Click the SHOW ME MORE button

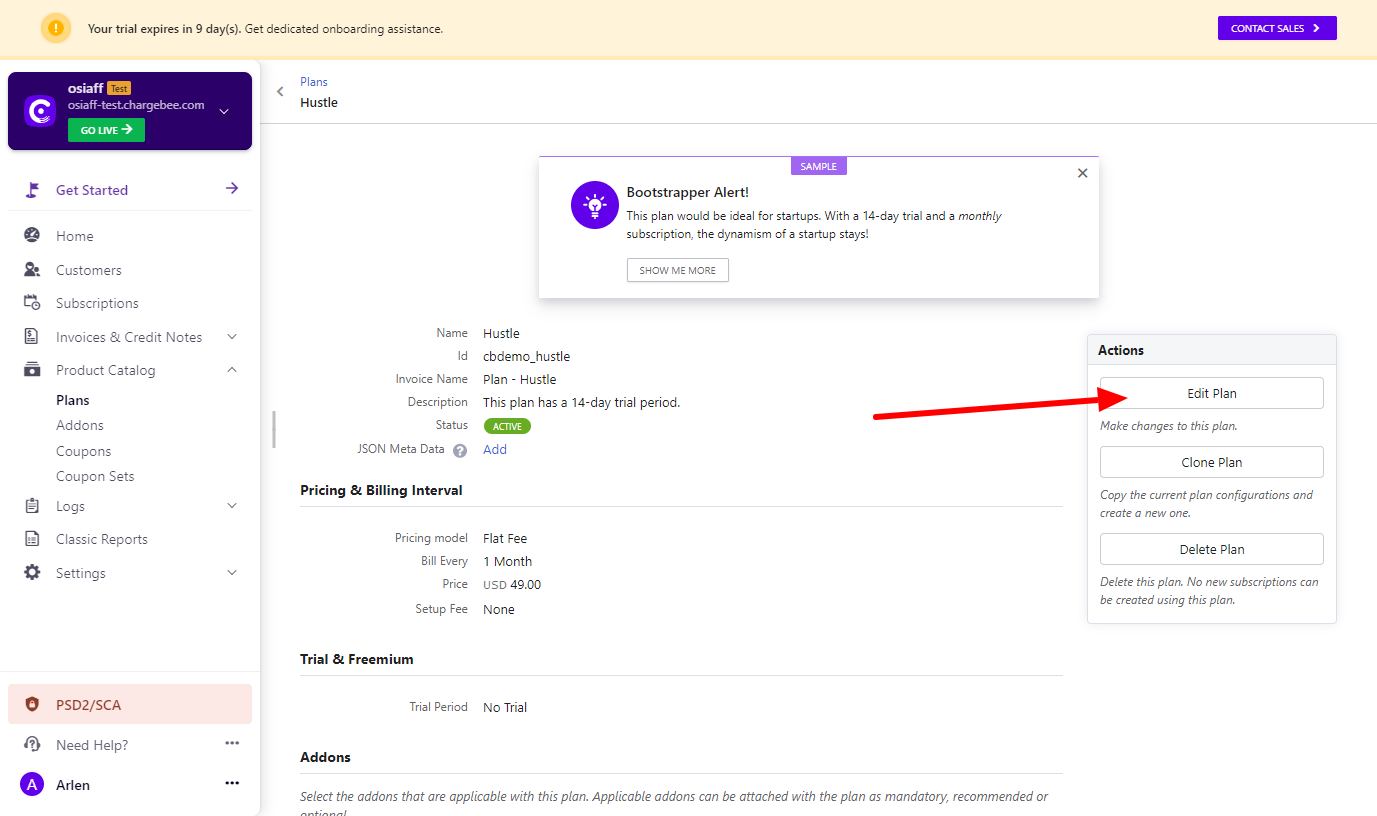(x=678, y=270)
